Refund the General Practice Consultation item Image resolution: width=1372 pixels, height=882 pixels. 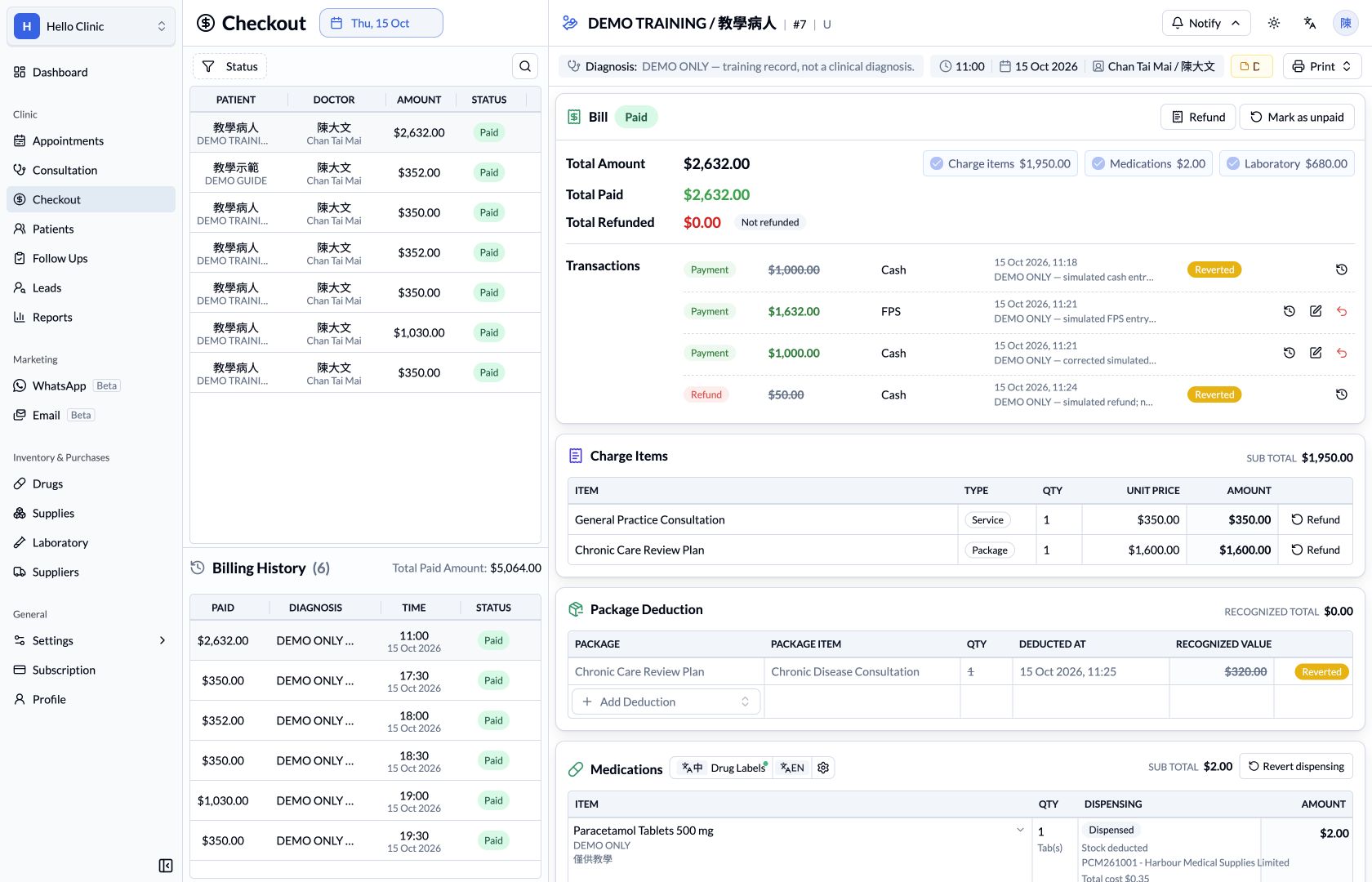tap(1316, 519)
